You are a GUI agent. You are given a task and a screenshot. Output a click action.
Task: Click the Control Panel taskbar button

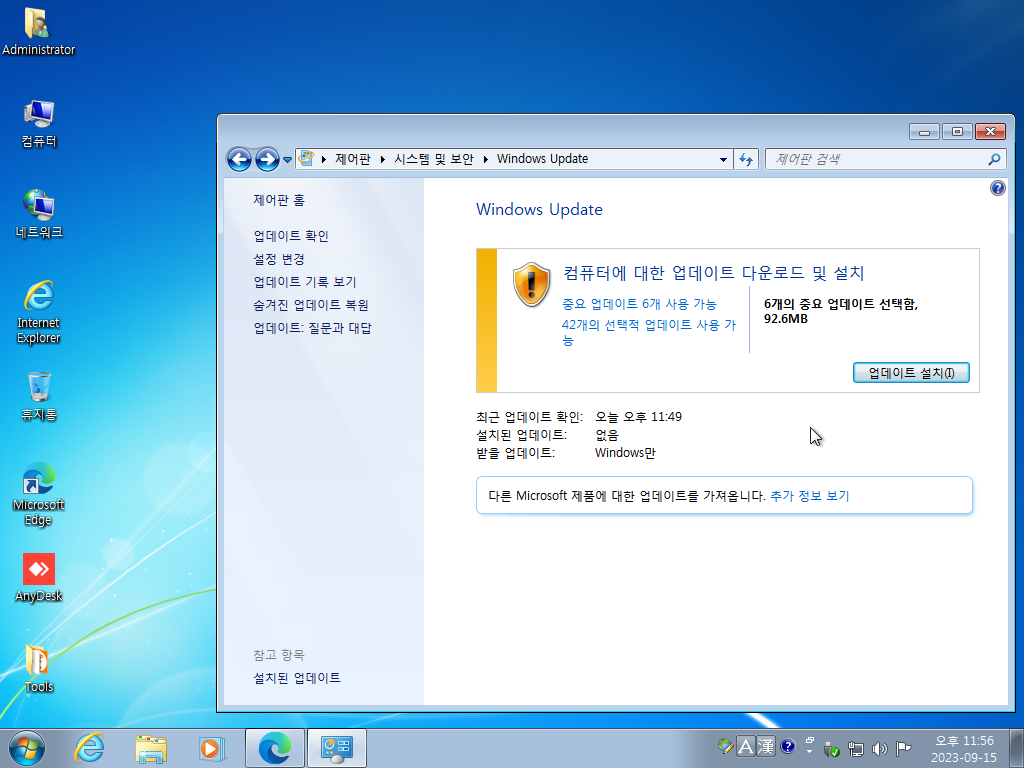[x=337, y=748]
